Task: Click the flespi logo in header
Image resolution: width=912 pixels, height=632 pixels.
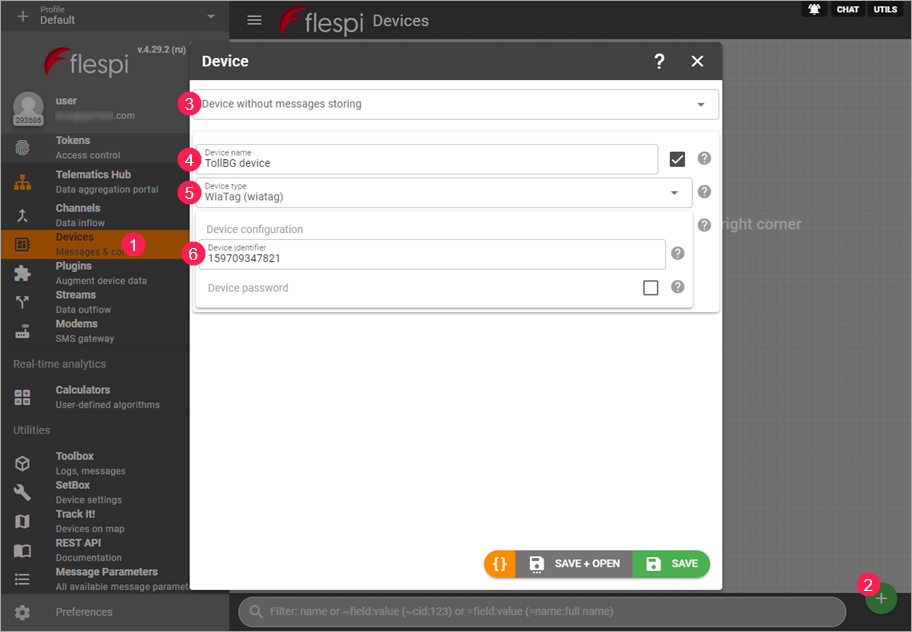Action: pyautogui.click(x=322, y=22)
